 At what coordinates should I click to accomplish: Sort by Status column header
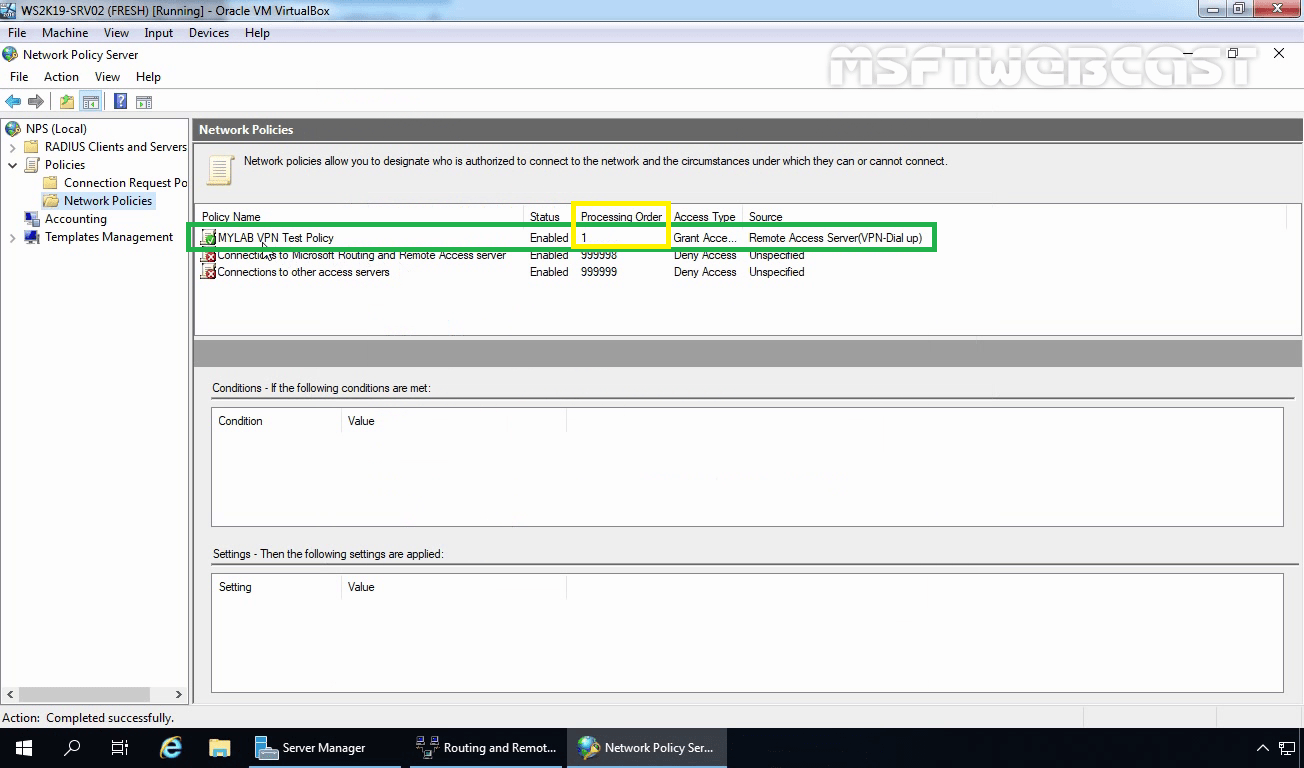tap(549, 217)
